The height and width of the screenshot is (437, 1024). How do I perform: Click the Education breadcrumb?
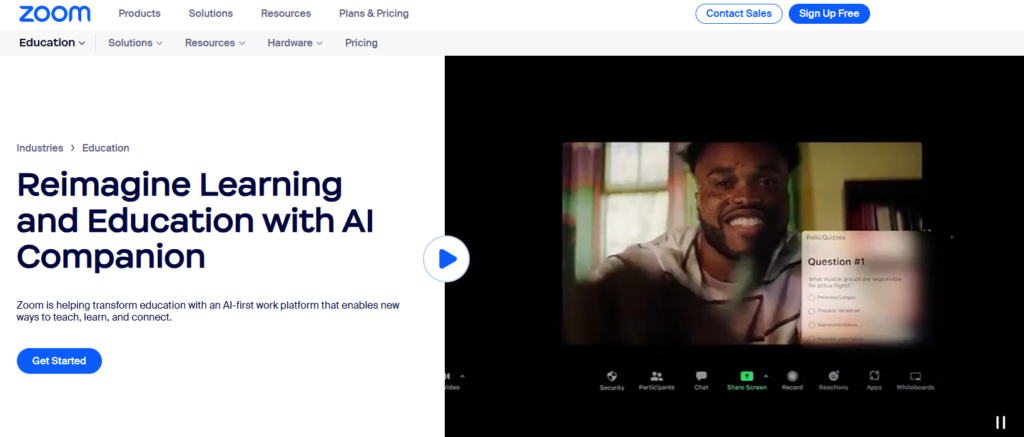click(x=106, y=148)
